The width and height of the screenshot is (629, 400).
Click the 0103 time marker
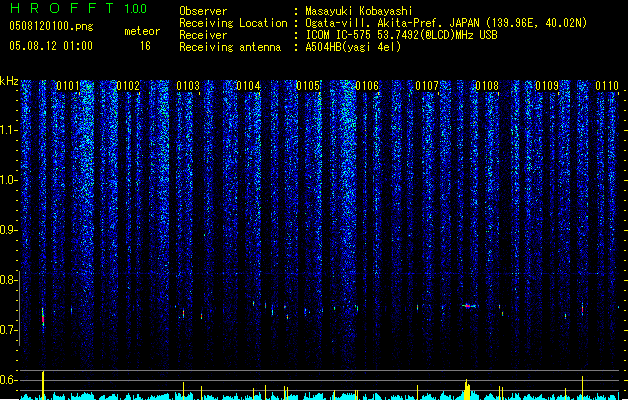[x=188, y=86]
